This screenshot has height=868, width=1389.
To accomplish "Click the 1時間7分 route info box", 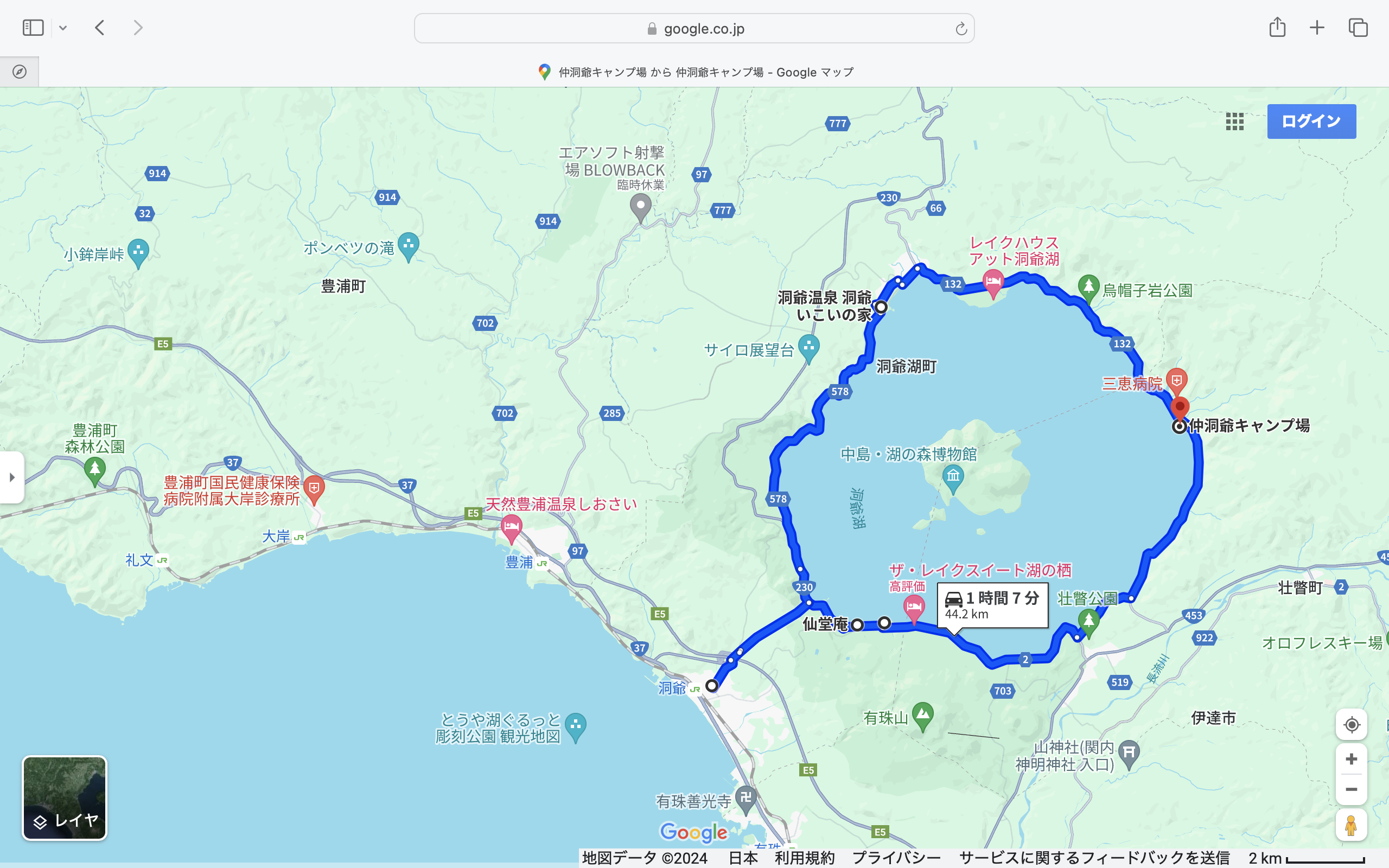I will [992, 605].
